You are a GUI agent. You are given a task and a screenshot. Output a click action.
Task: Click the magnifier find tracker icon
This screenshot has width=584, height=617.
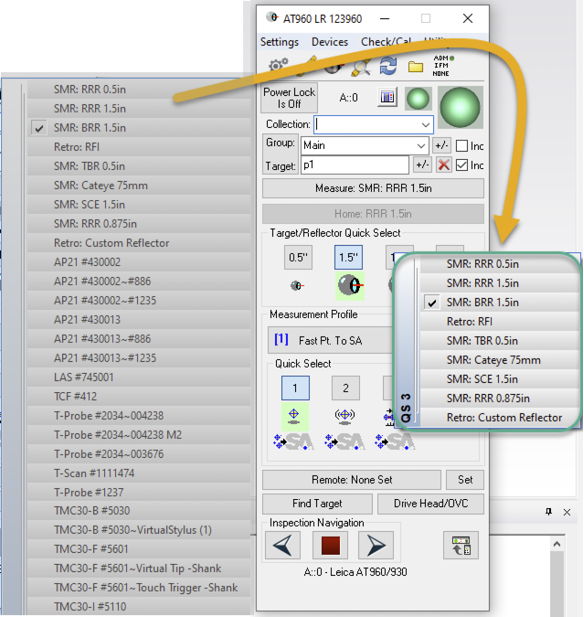pos(361,67)
